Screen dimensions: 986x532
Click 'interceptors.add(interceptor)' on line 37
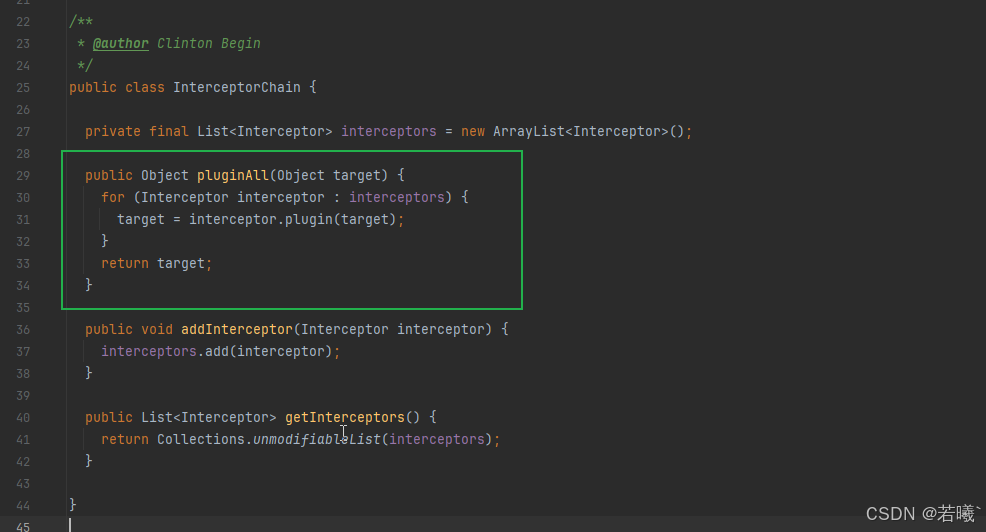coord(216,352)
